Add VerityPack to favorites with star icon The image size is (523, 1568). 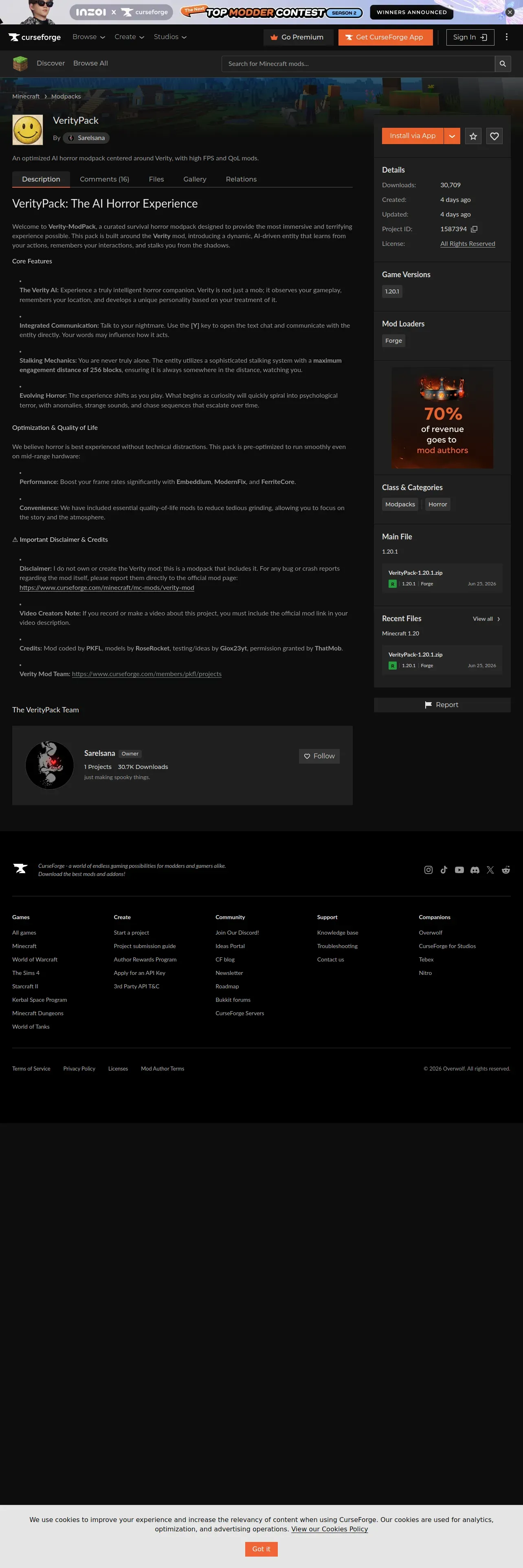(473, 136)
